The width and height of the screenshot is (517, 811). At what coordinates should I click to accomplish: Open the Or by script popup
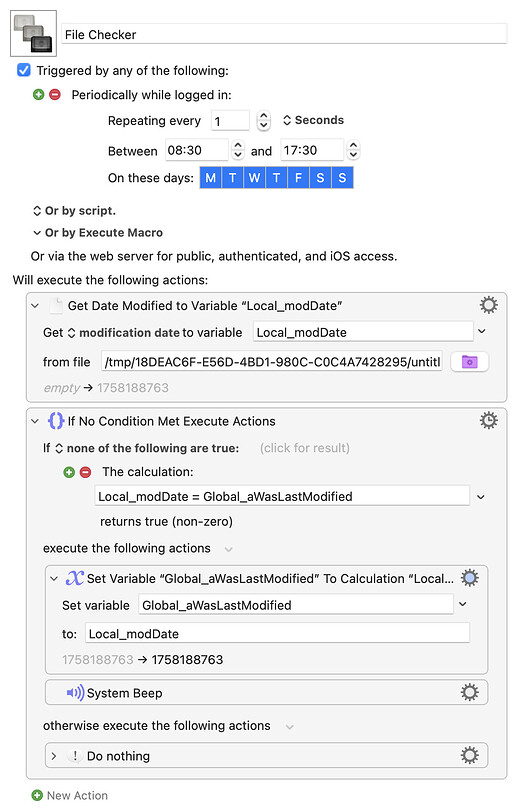point(74,211)
